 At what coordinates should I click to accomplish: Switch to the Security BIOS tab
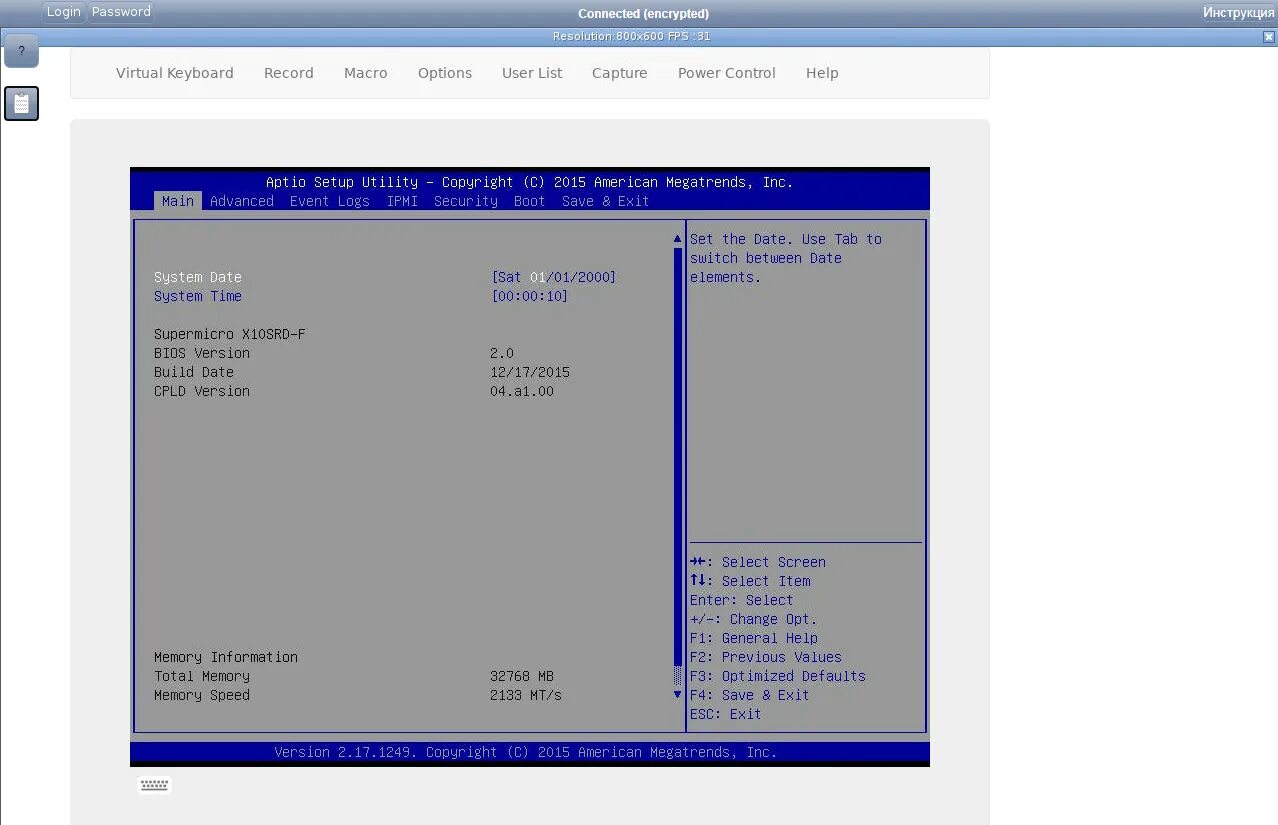click(x=466, y=201)
